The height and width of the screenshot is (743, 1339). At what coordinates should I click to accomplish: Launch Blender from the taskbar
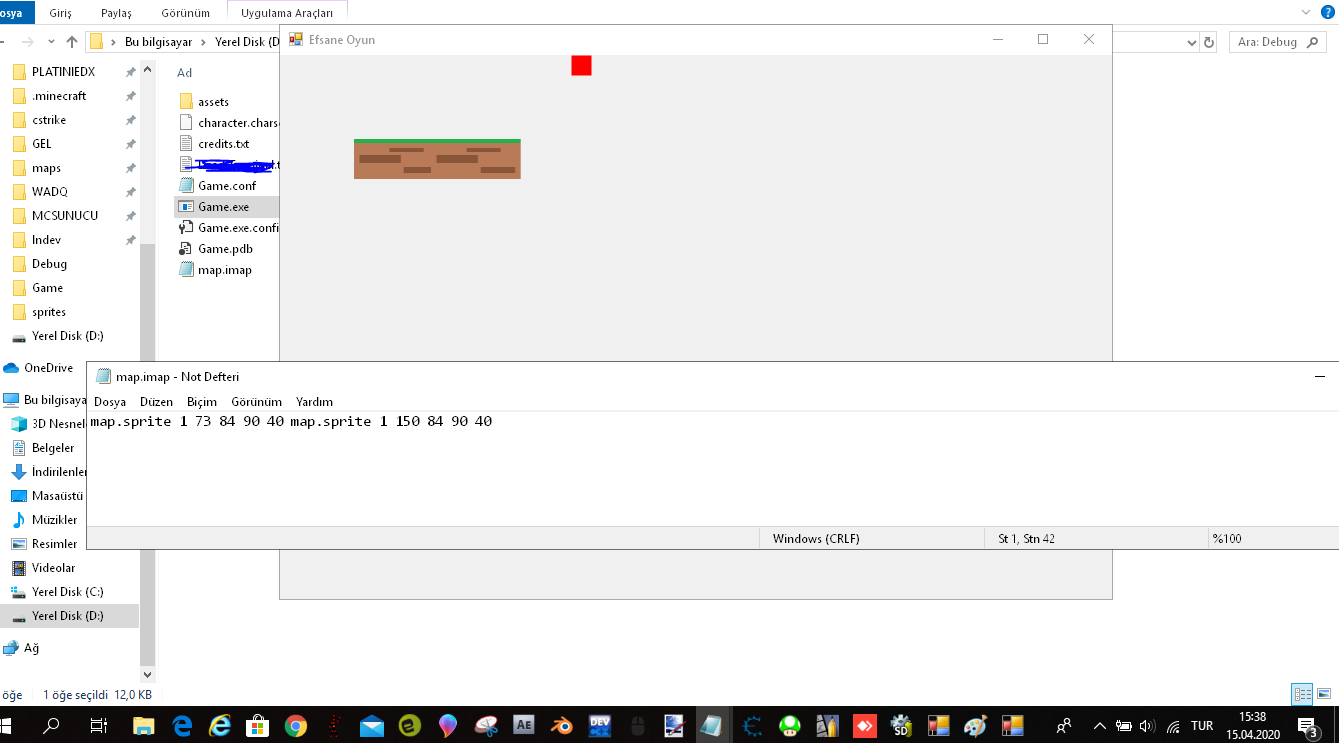tap(562, 726)
